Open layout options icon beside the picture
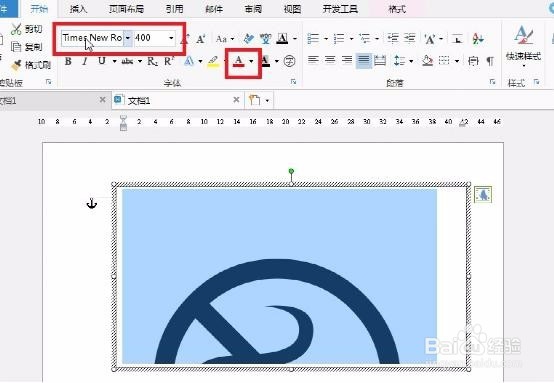This screenshot has height=383, width=554. 483,194
